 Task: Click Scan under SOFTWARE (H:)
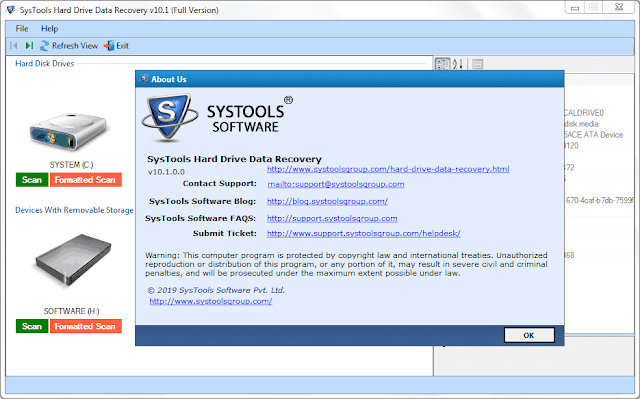coord(32,326)
